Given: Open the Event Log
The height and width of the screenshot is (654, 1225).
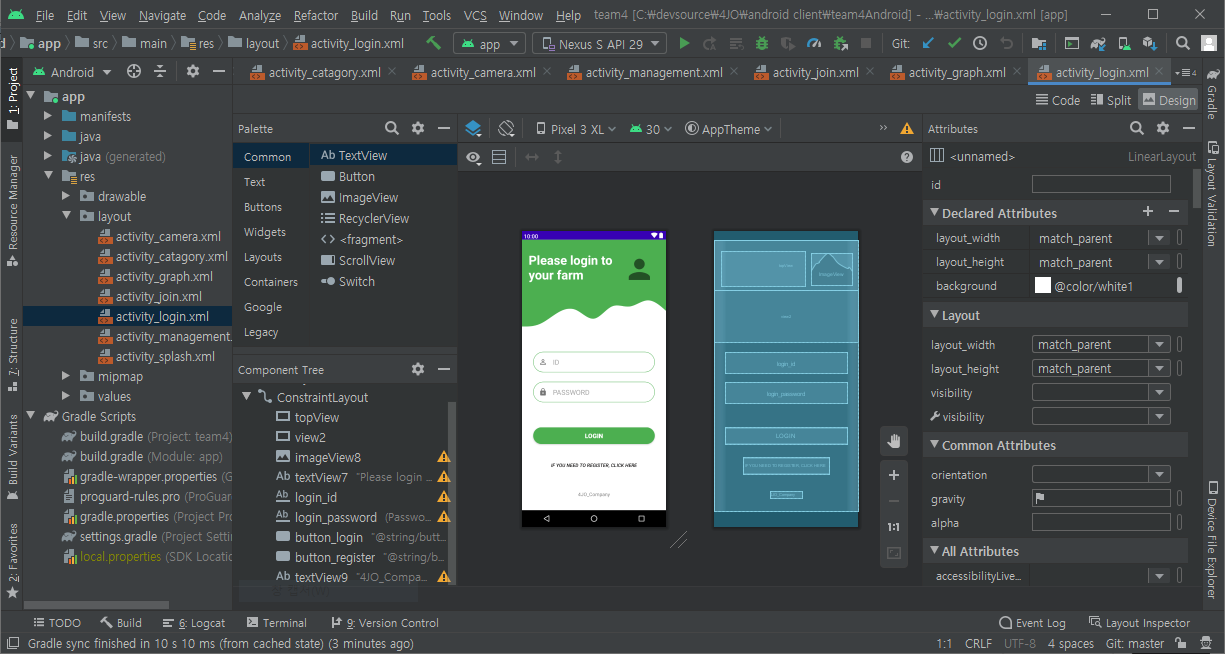Looking at the screenshot, I should click(1032, 622).
